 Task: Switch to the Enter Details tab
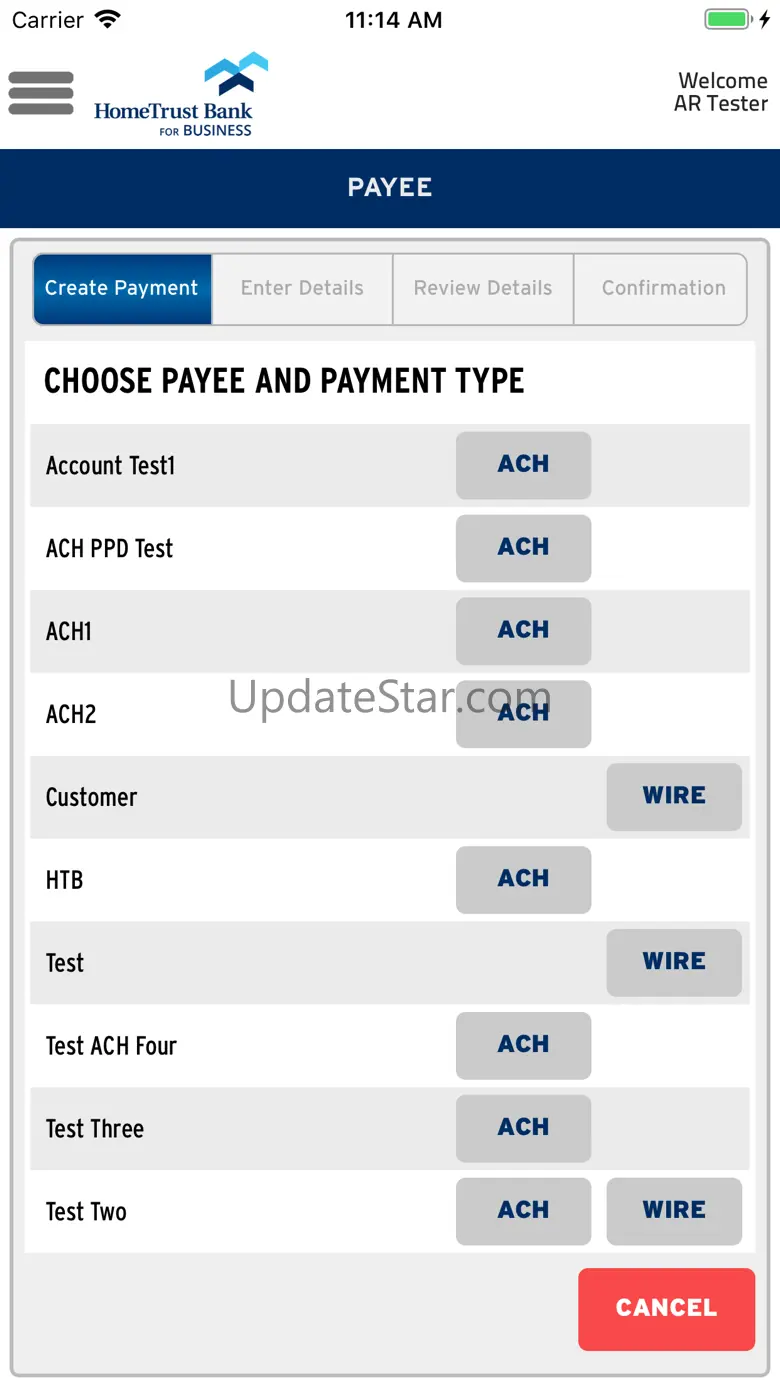coord(302,289)
